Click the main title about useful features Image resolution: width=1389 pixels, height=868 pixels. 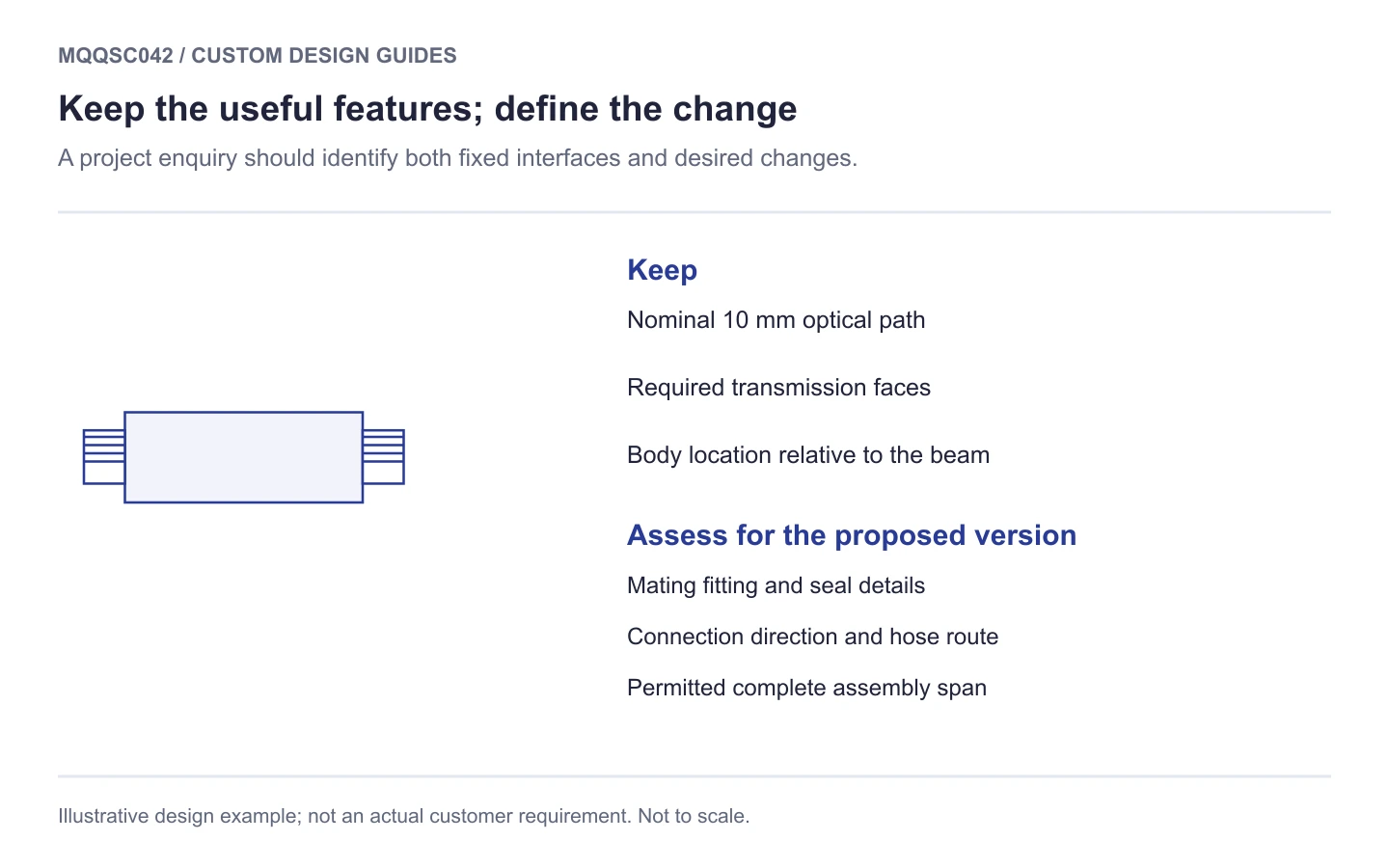pos(427,109)
